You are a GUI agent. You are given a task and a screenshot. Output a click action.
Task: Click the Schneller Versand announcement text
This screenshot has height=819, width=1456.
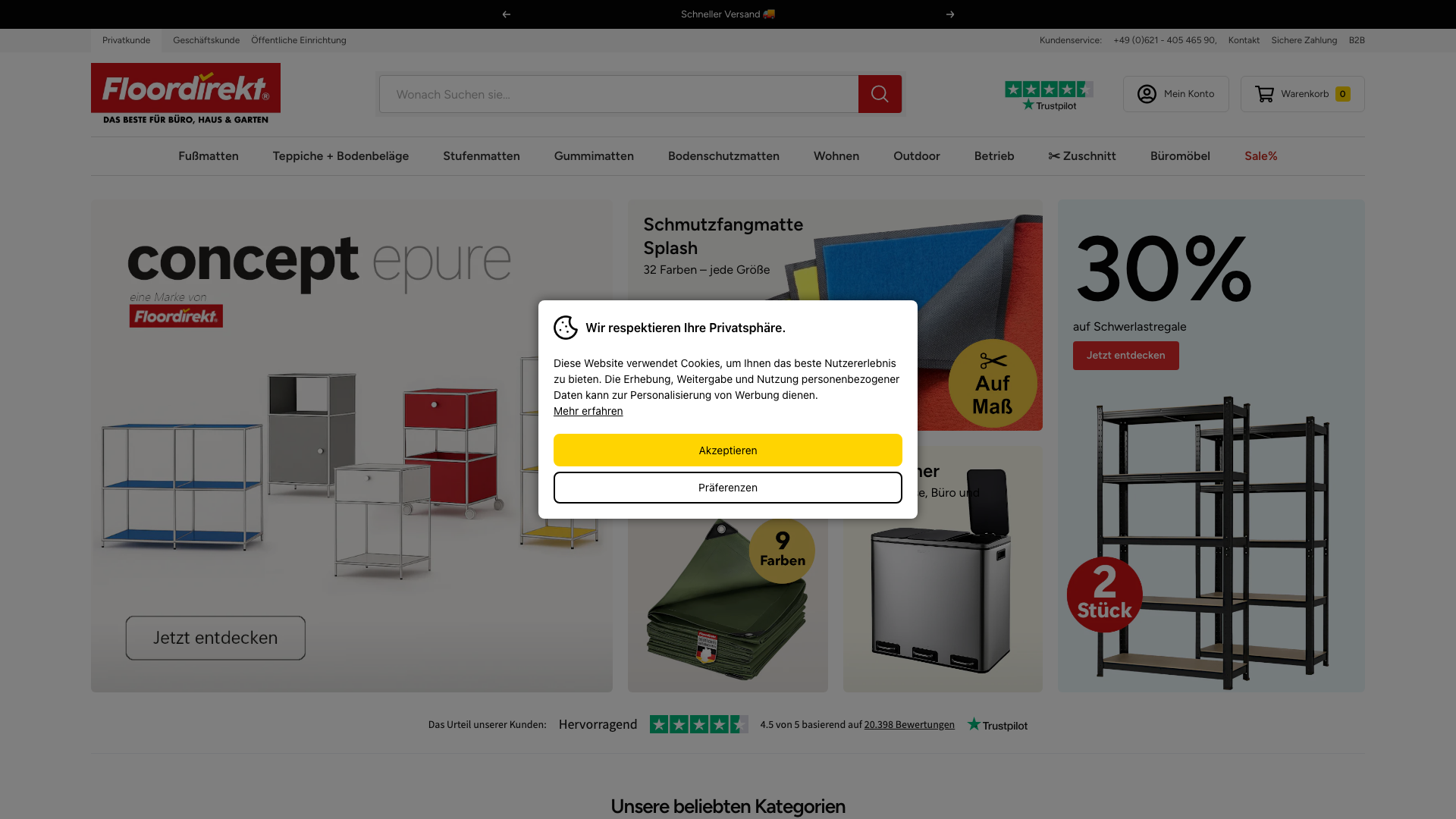[728, 14]
